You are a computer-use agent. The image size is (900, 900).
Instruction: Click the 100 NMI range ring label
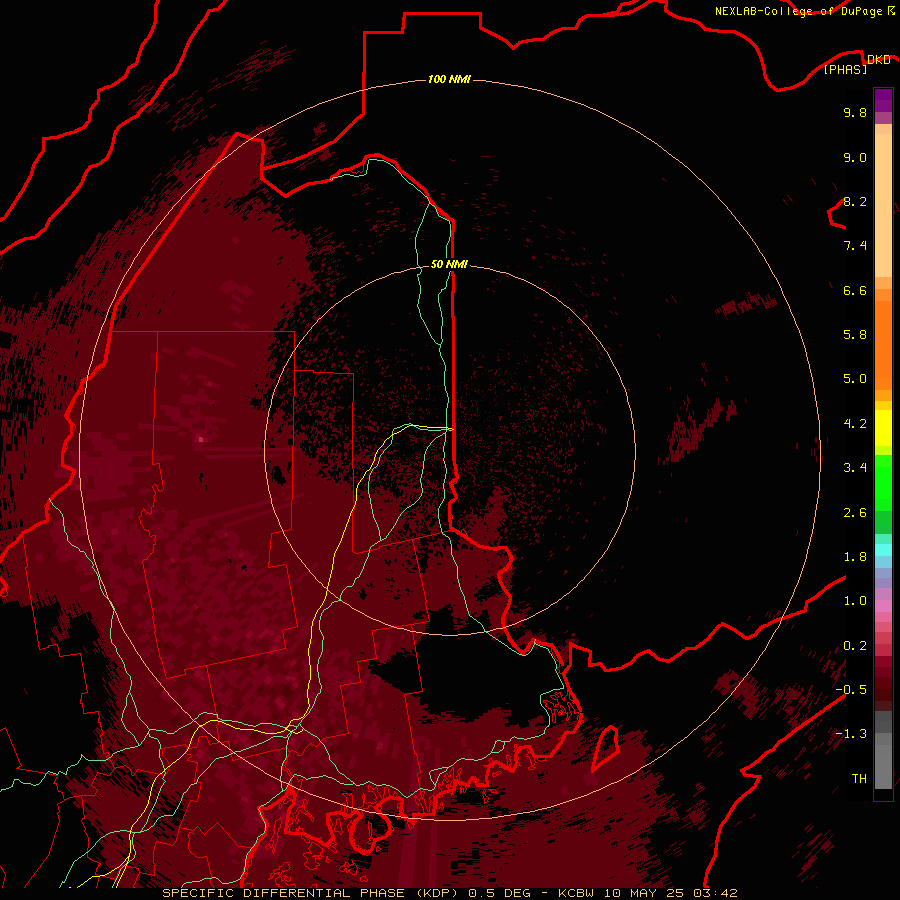click(x=449, y=79)
